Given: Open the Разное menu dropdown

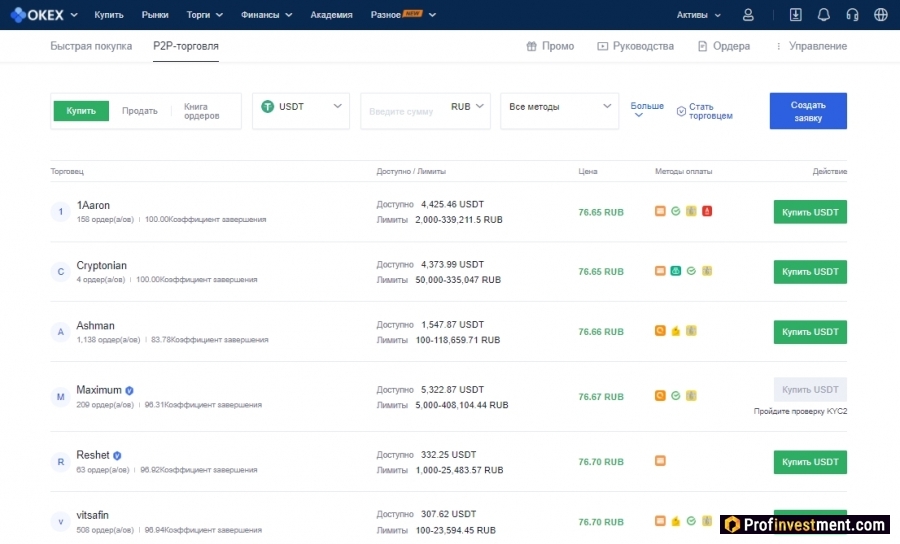Looking at the screenshot, I should coord(403,15).
